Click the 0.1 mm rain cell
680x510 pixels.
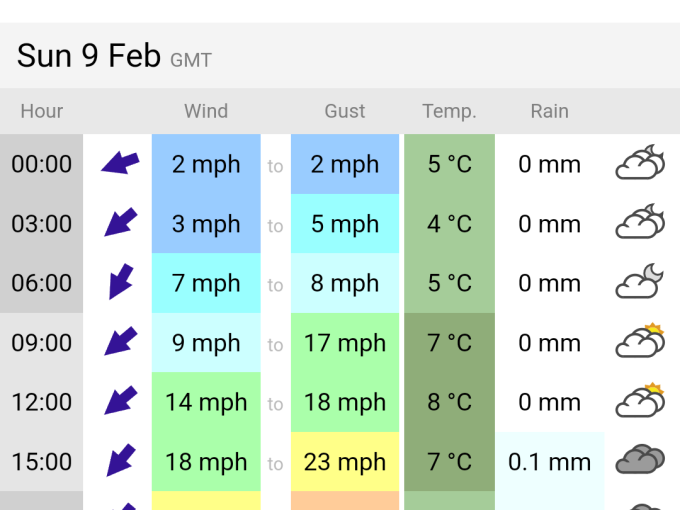(x=549, y=462)
